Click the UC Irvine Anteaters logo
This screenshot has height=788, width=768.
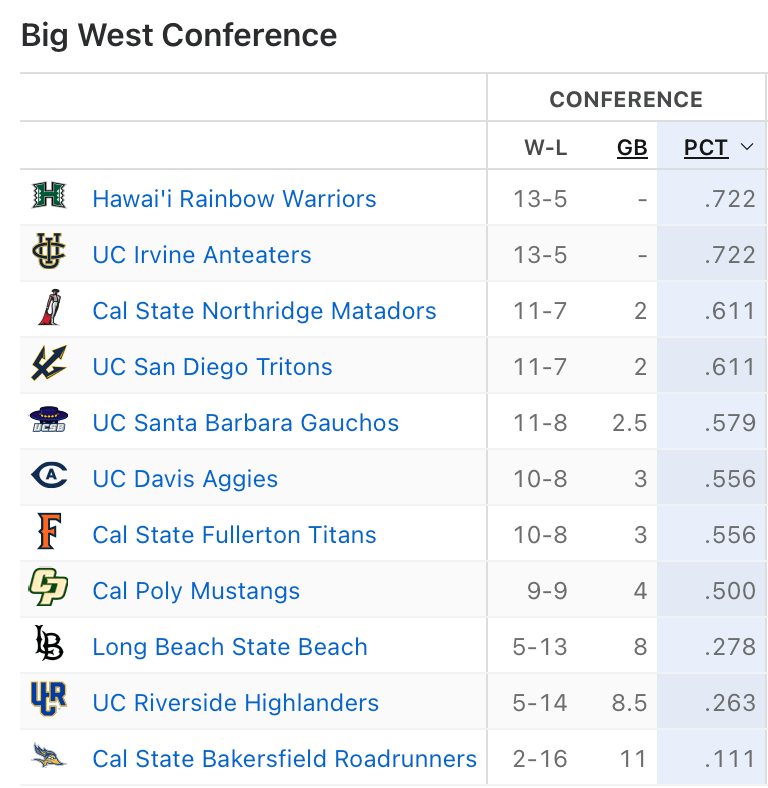[48, 254]
